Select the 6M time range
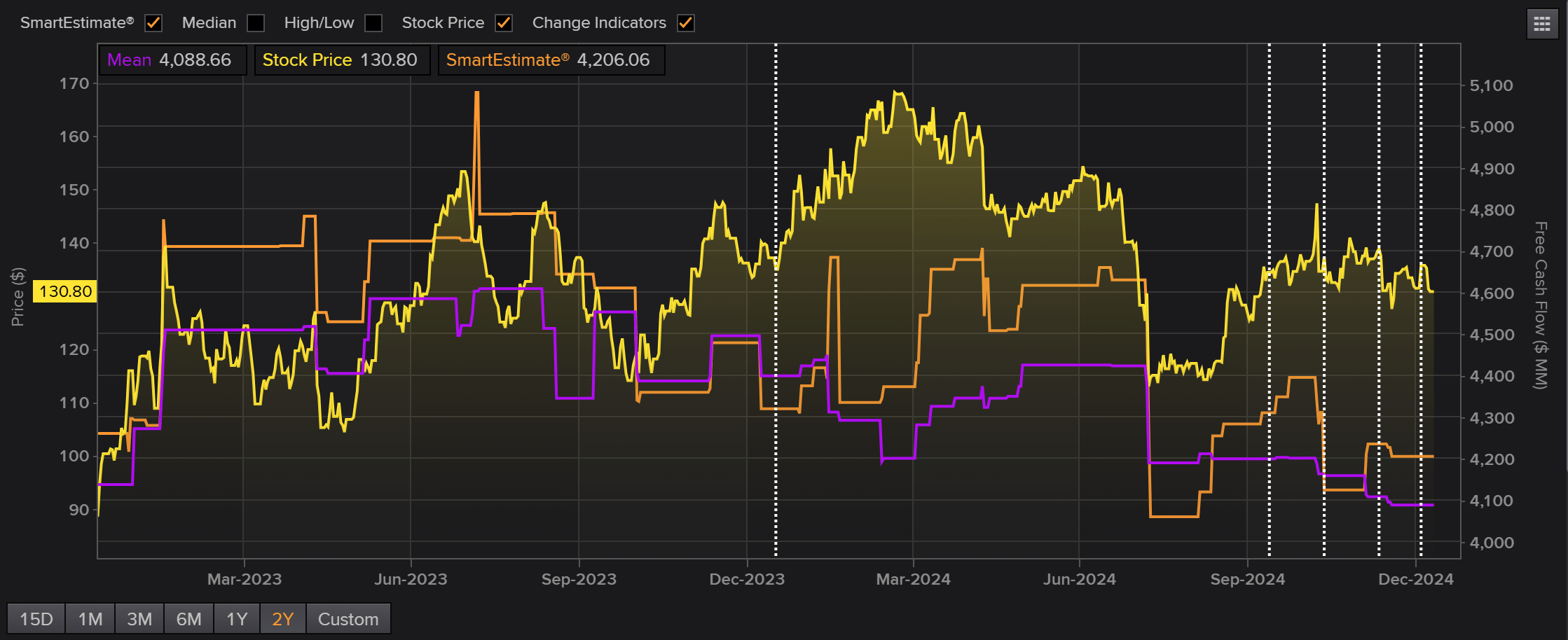 coord(188,619)
